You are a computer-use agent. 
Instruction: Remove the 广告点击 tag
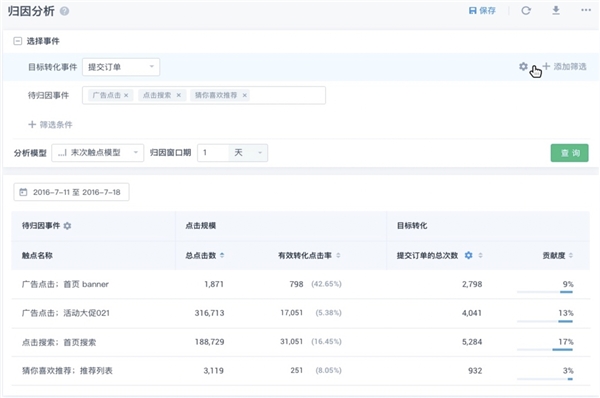pyautogui.click(x=126, y=95)
